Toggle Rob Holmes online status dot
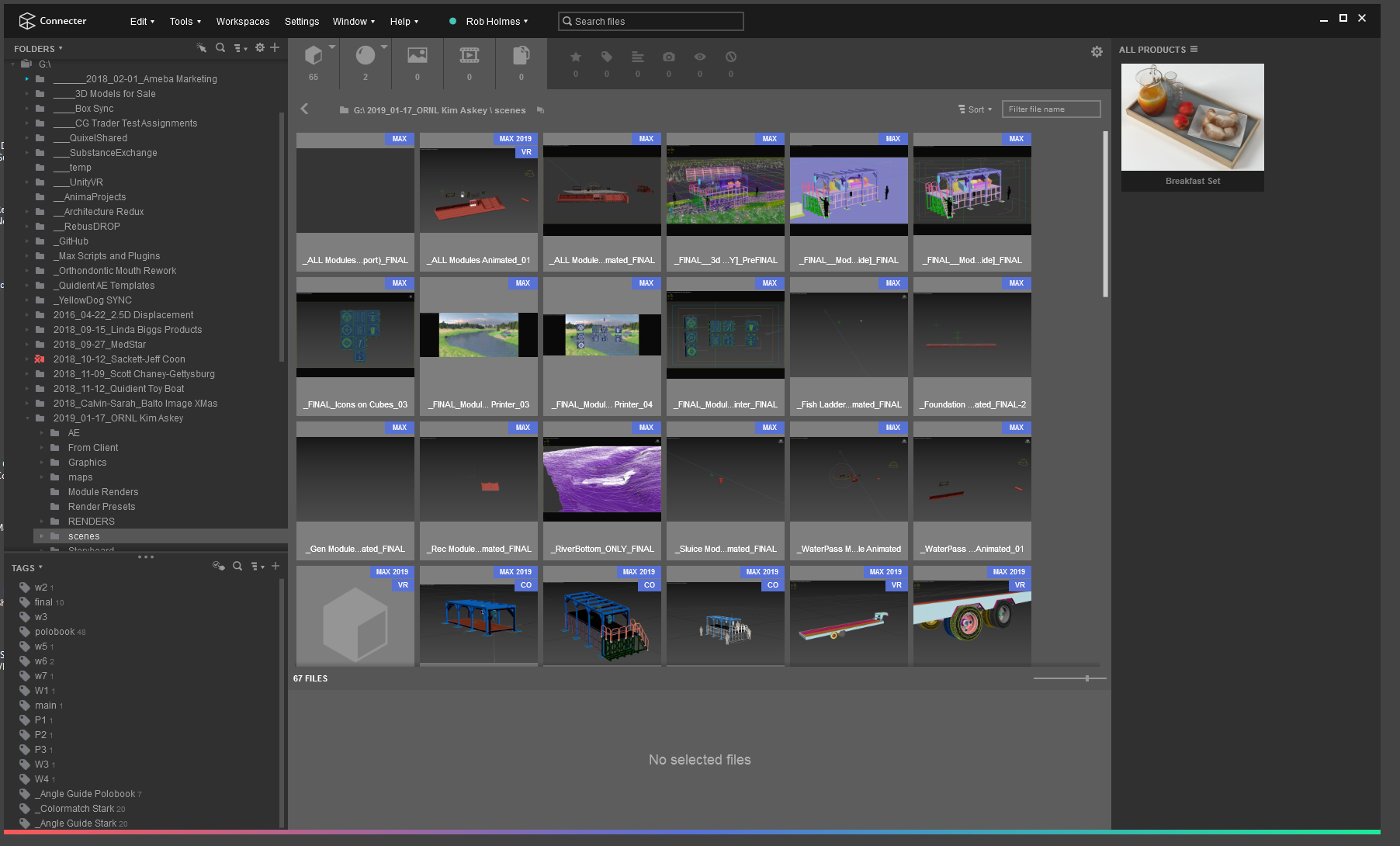 pyautogui.click(x=452, y=22)
